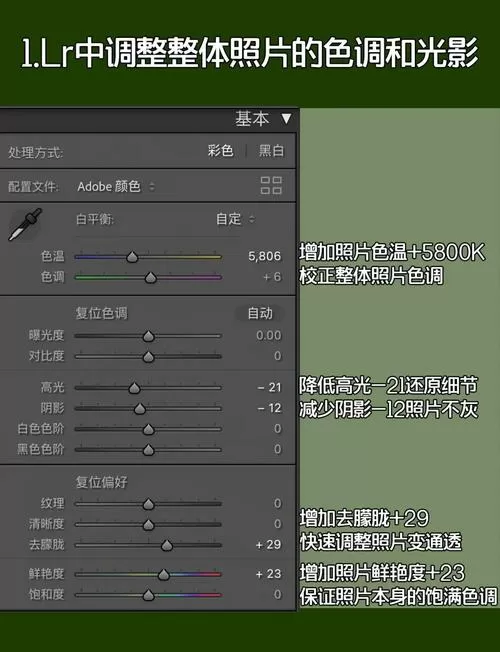This screenshot has height=652, width=500.
Task: Click the 配置文件 label
Action: [x=33, y=186]
